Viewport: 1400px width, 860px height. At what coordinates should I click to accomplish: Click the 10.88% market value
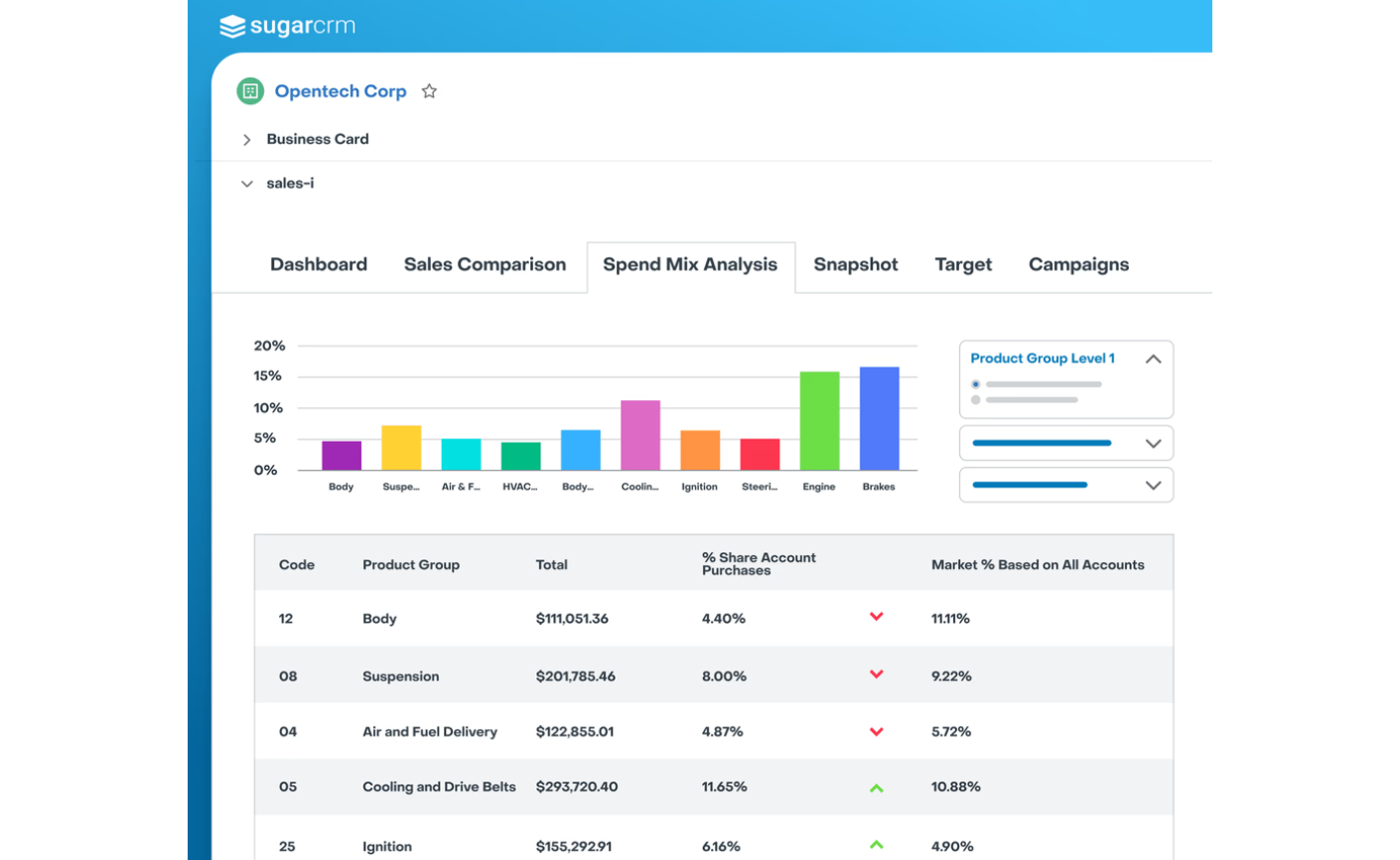[956, 787]
